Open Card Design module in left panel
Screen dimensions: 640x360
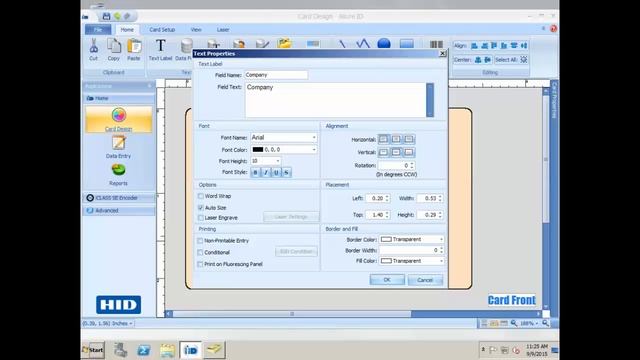pos(118,119)
